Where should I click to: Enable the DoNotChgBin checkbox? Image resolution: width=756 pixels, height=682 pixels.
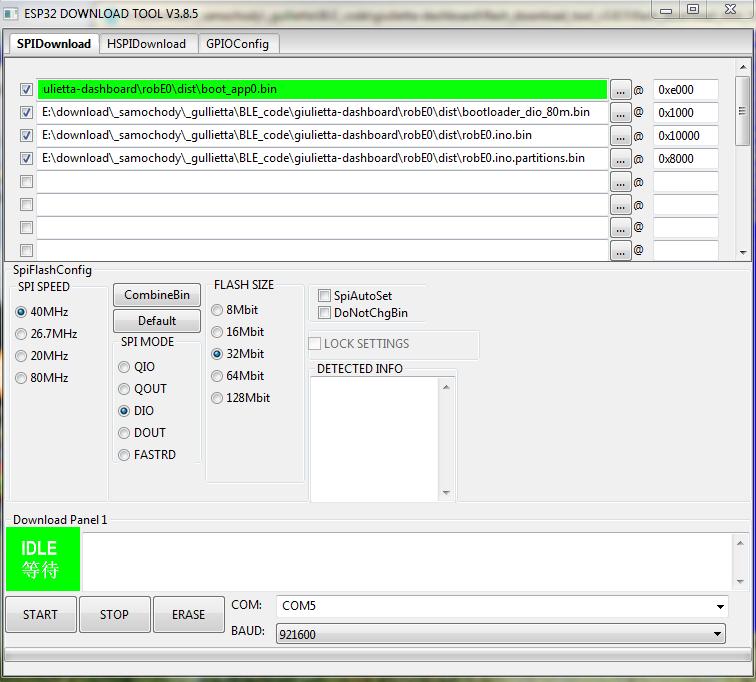[324, 313]
